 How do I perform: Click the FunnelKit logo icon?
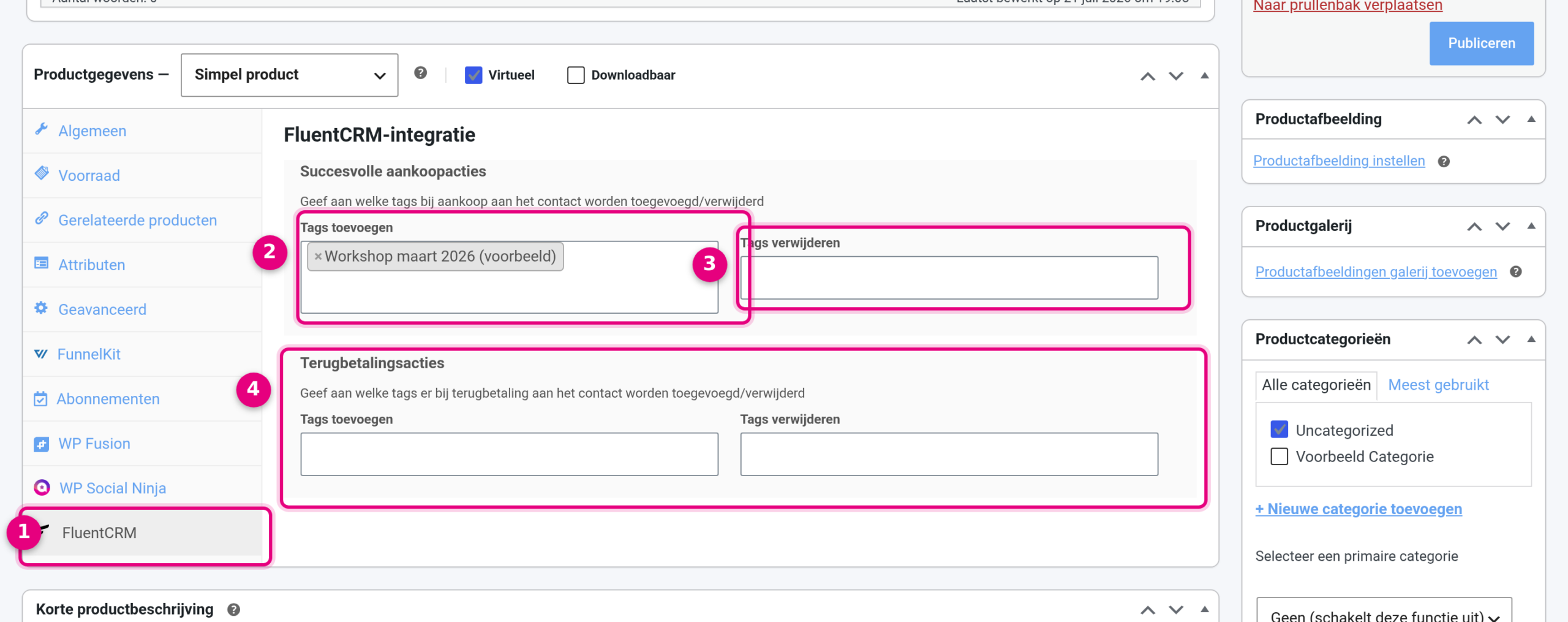point(40,354)
